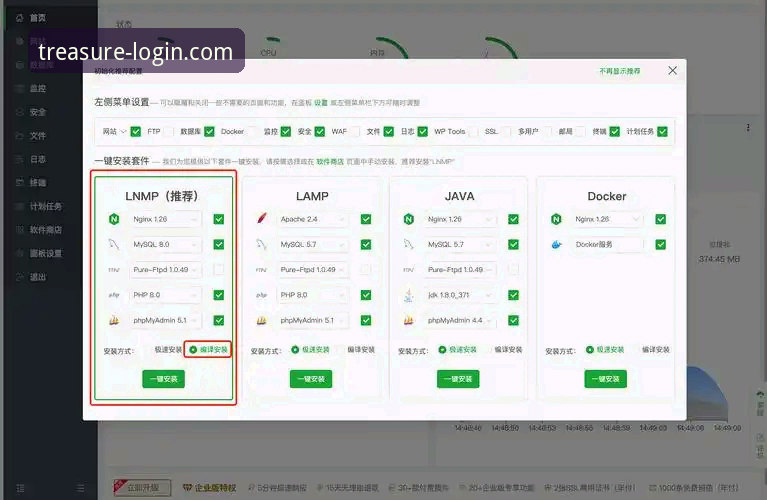
Task: Click the Nginx logo in the JAVA card
Action: [408, 219]
